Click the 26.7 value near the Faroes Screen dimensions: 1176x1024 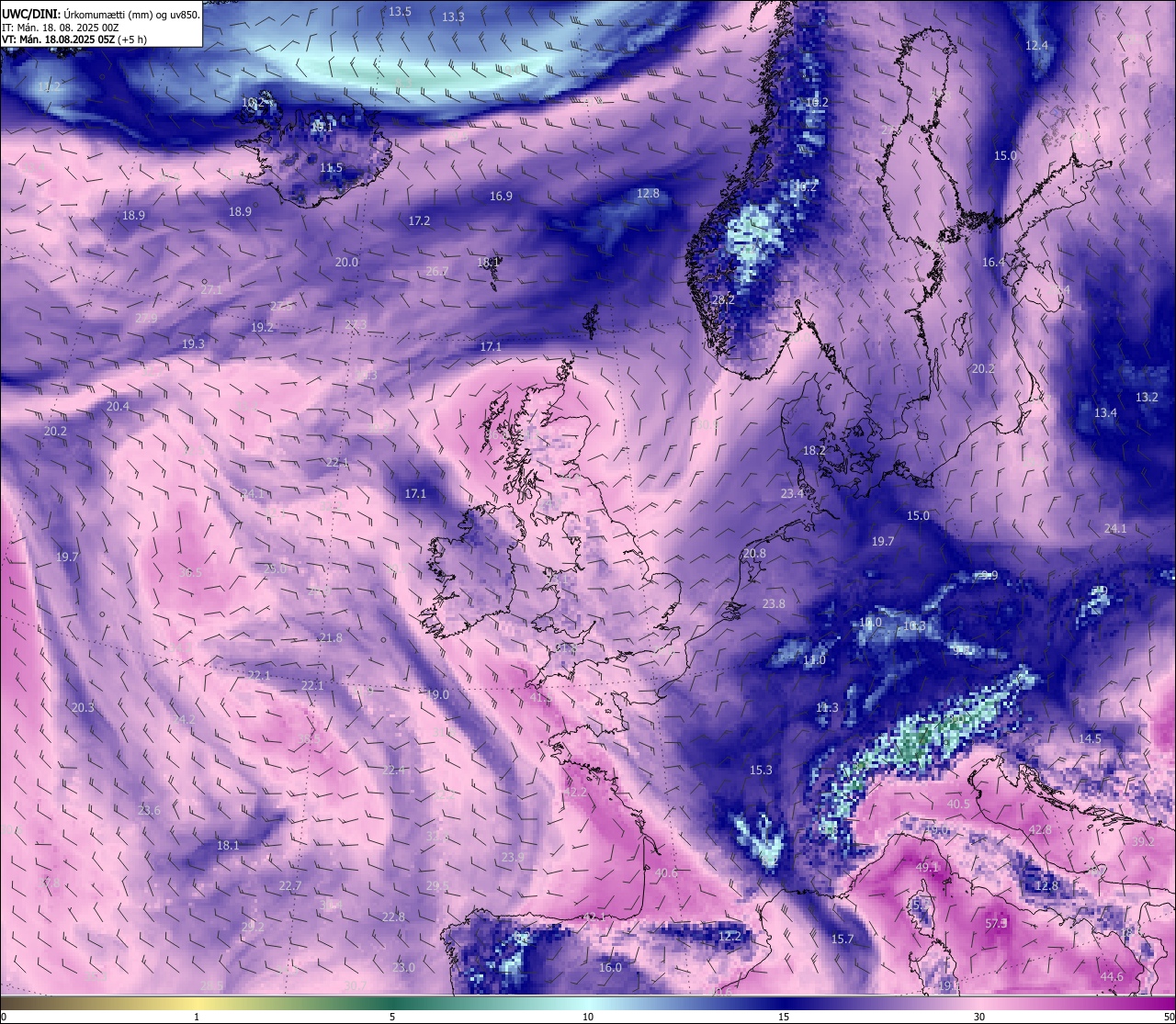click(x=437, y=271)
